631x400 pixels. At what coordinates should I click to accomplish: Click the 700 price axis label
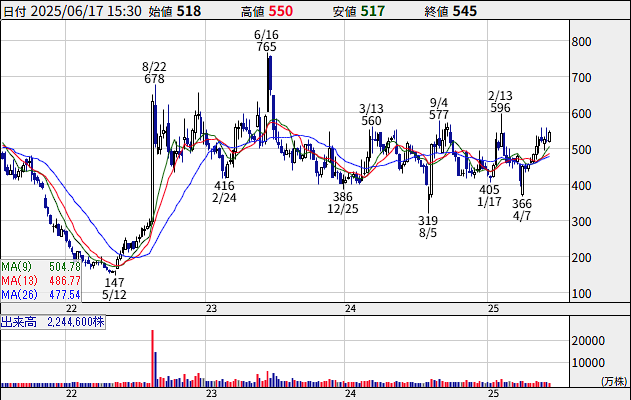coord(582,78)
